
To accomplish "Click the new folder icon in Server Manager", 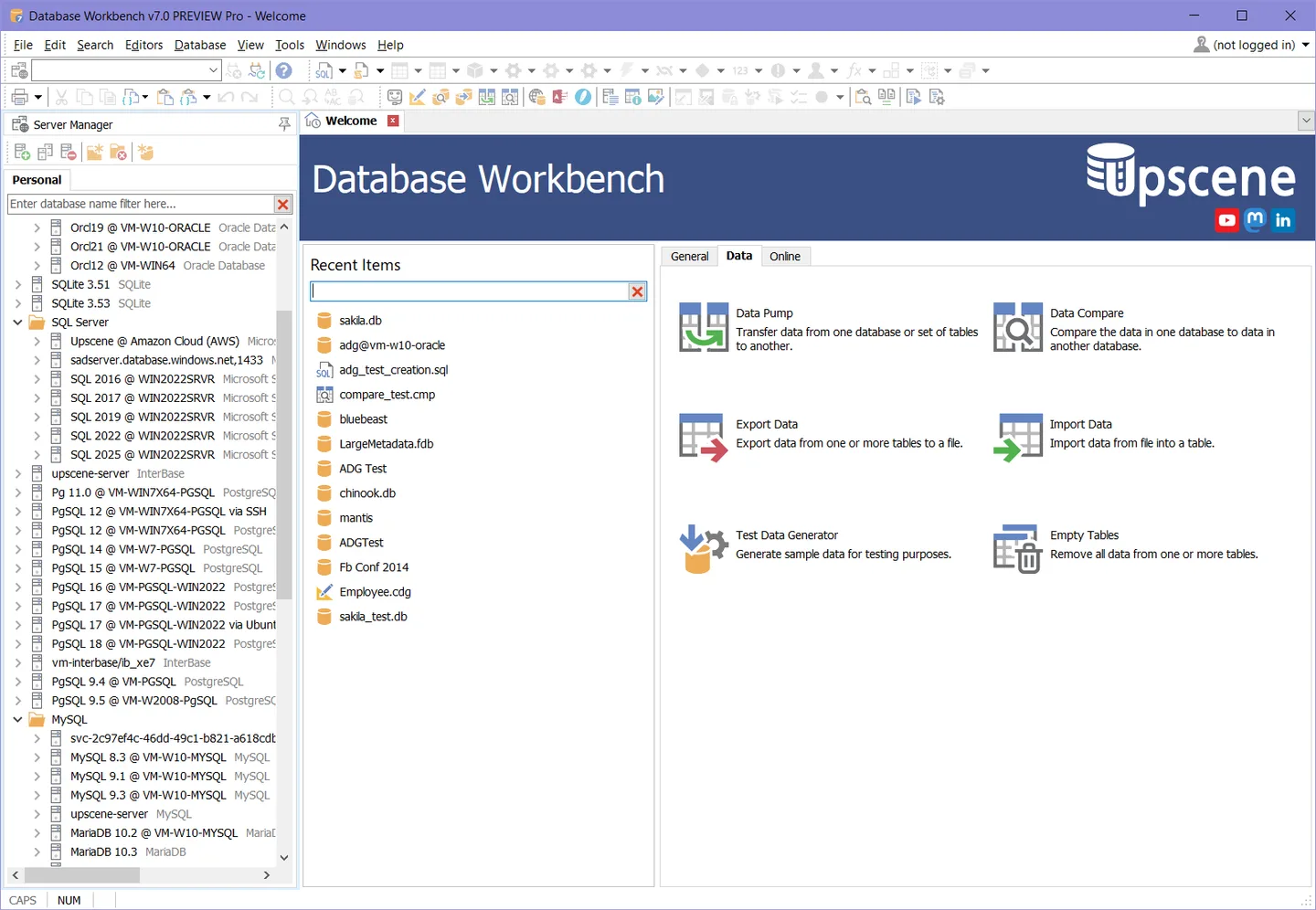I will click(95, 152).
